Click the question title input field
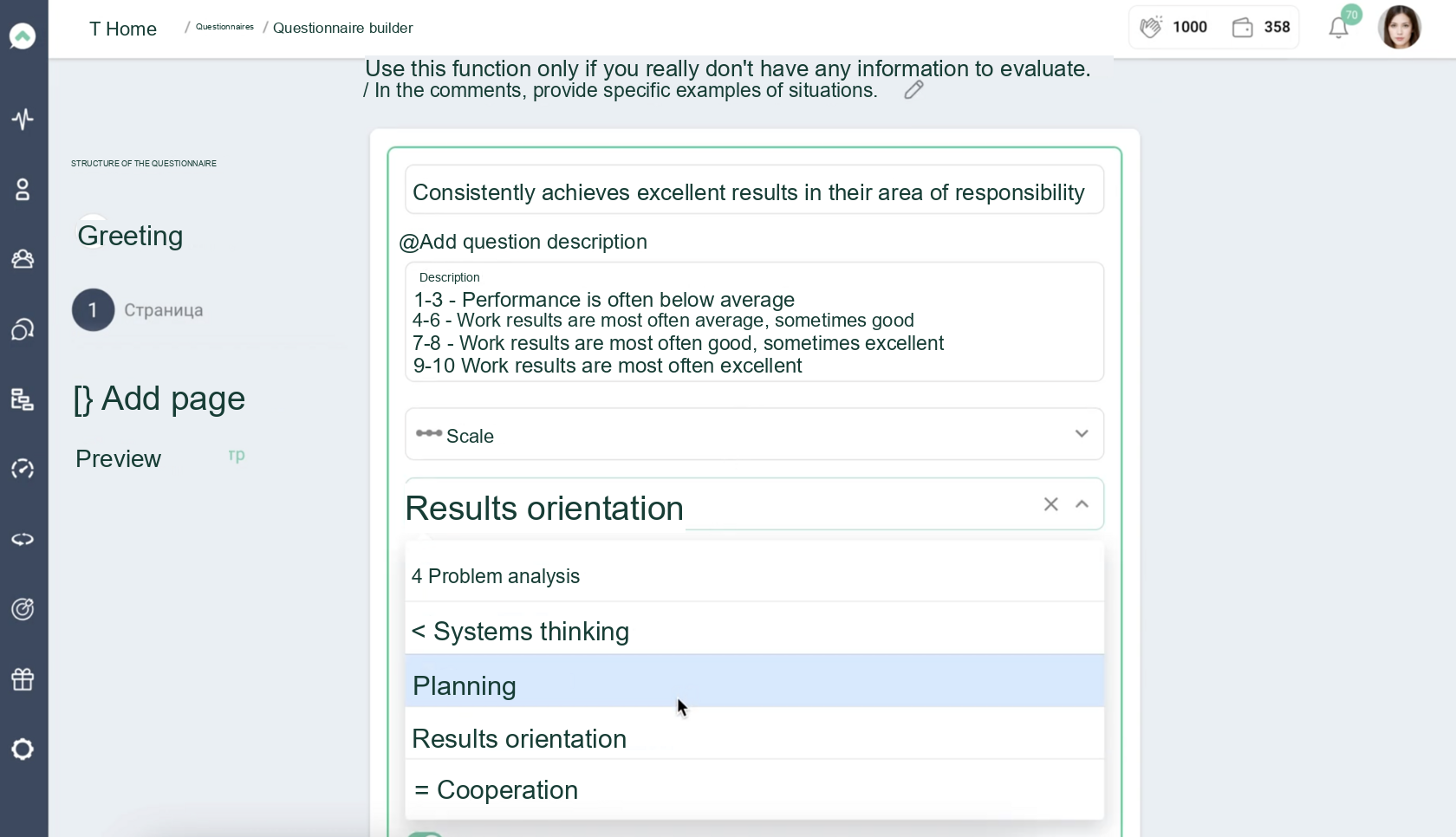Screen dimensions: 1456x837 754,190
